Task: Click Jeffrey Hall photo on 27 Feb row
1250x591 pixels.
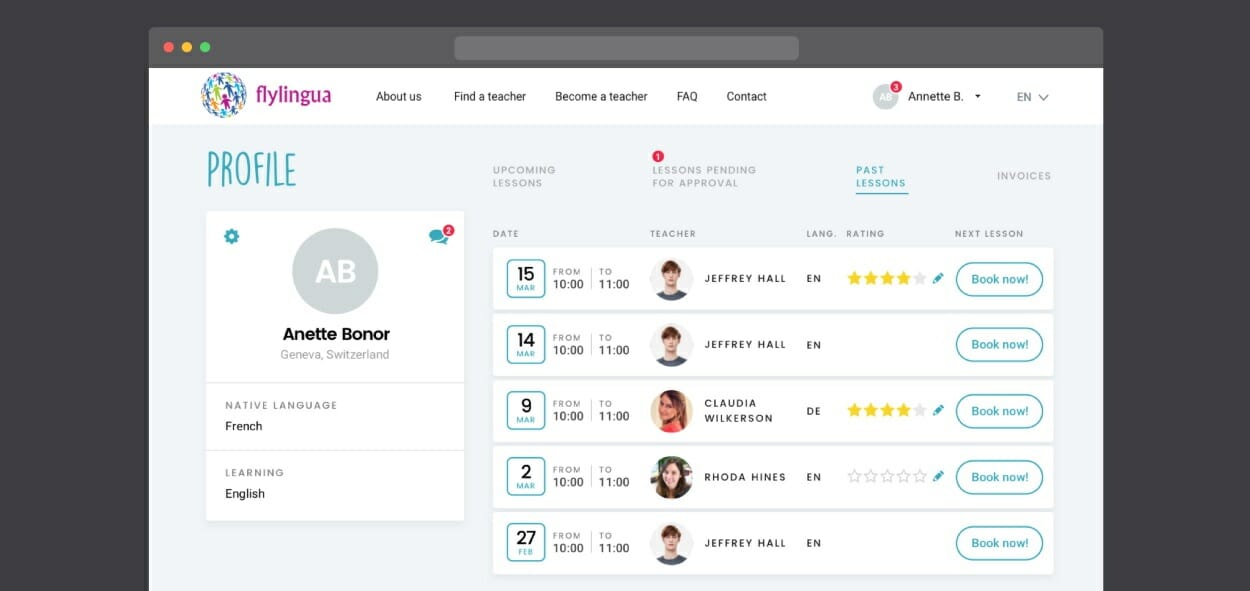Action: pos(671,543)
